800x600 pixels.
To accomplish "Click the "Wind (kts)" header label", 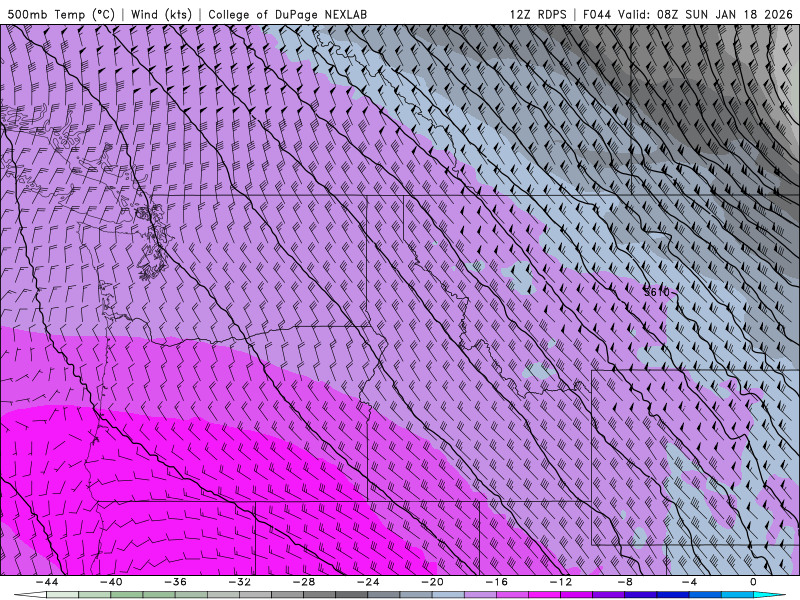I will 161,14.
